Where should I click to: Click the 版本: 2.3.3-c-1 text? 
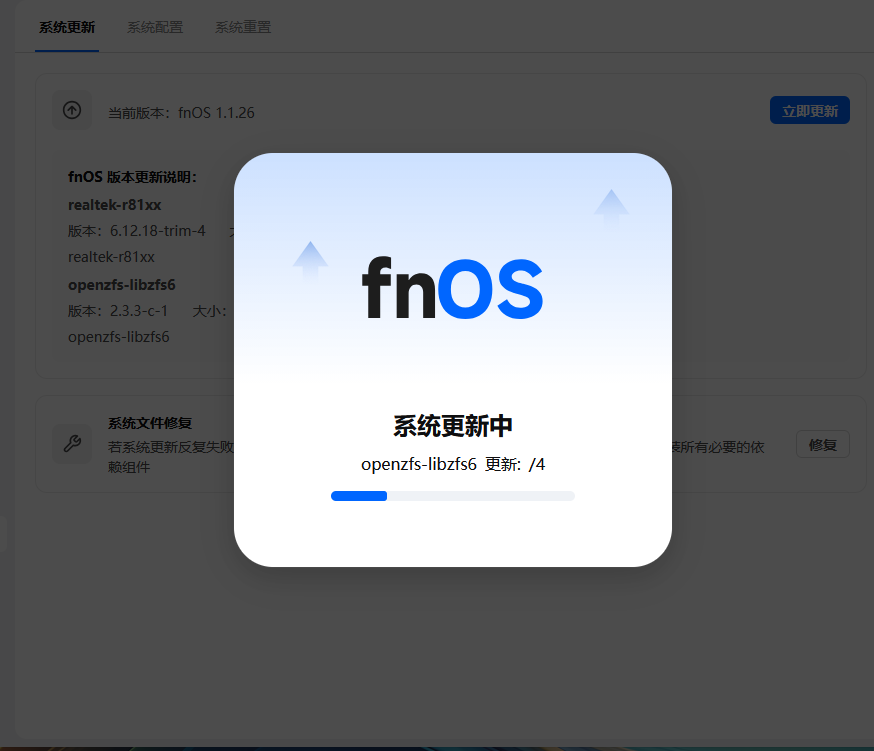coord(118,311)
